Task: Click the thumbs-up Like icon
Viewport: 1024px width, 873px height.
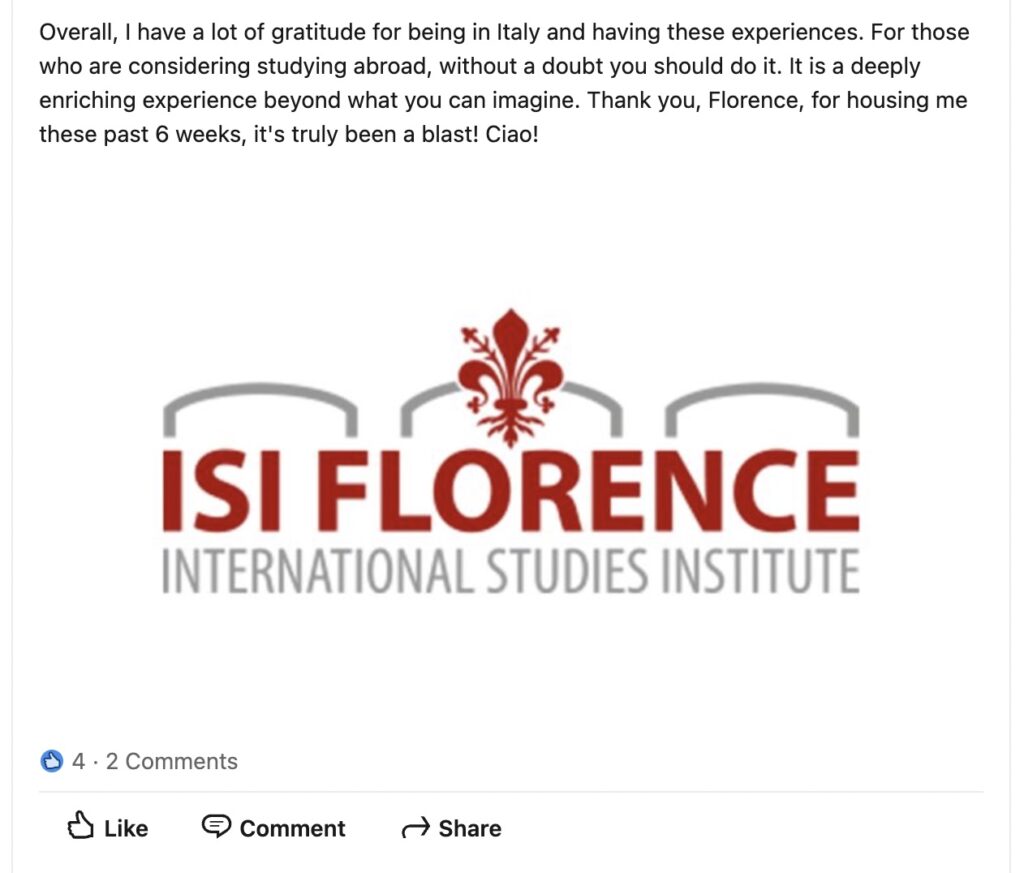Action: pos(79,827)
